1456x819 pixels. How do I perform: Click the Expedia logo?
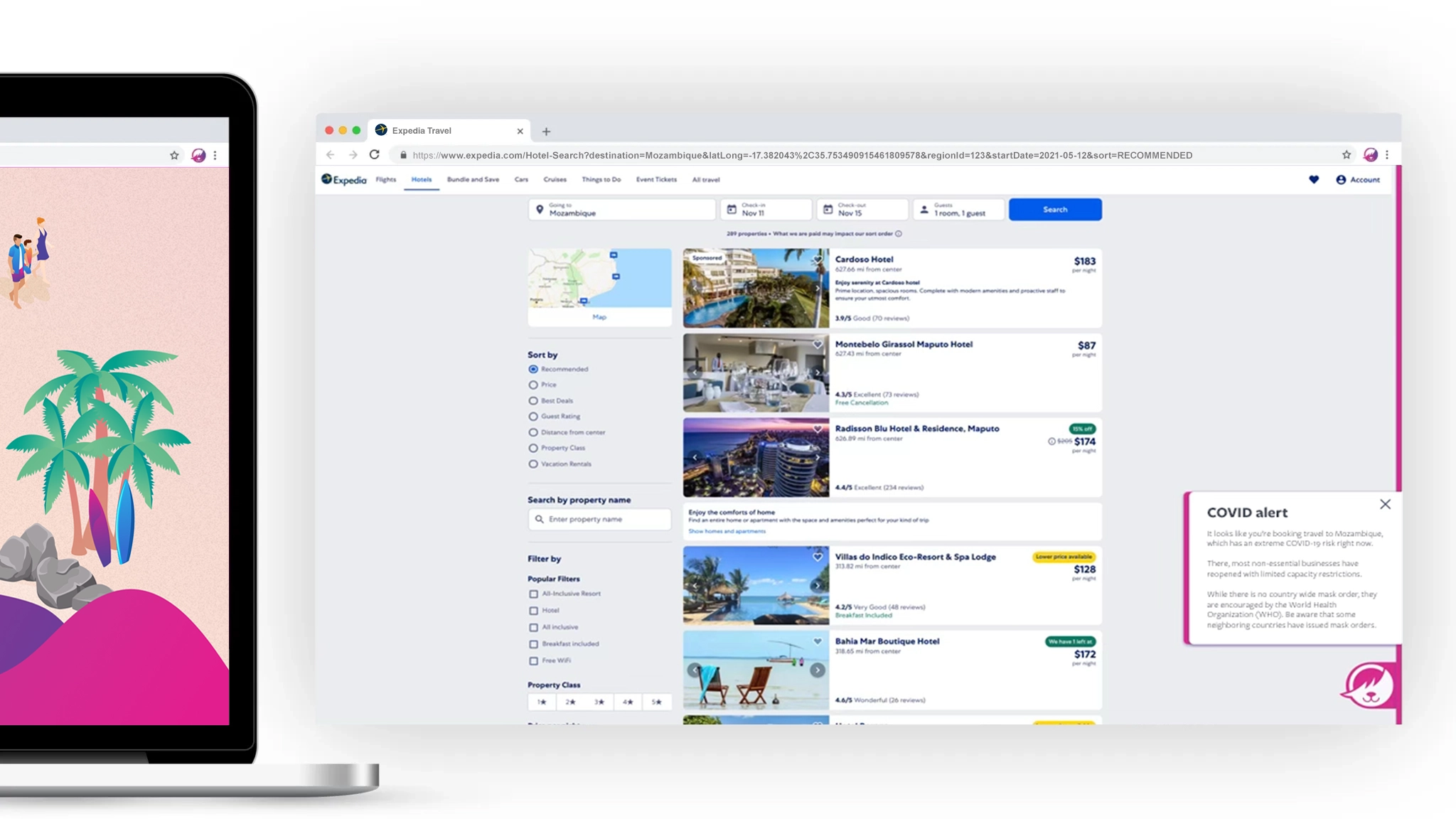[x=344, y=180]
